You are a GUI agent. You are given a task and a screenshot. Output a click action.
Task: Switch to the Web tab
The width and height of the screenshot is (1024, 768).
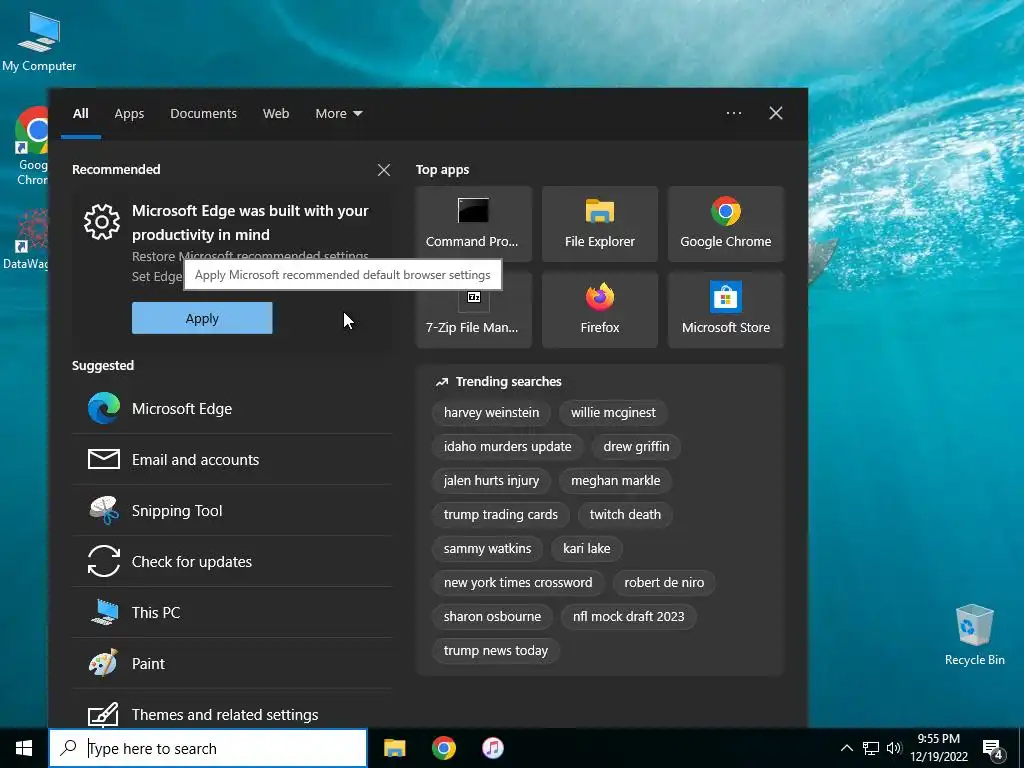click(276, 114)
